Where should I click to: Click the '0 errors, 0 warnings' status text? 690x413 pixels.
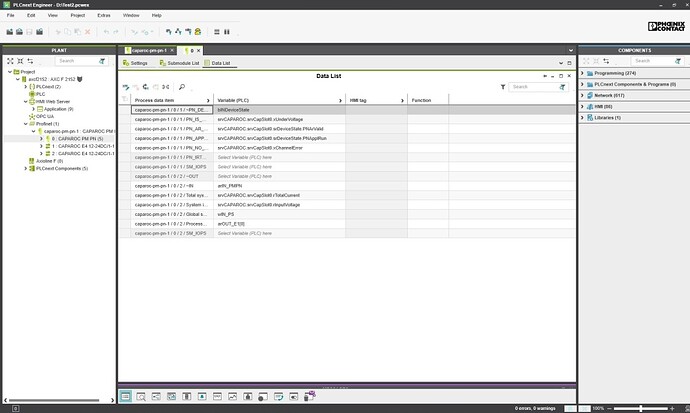[x=535, y=409]
